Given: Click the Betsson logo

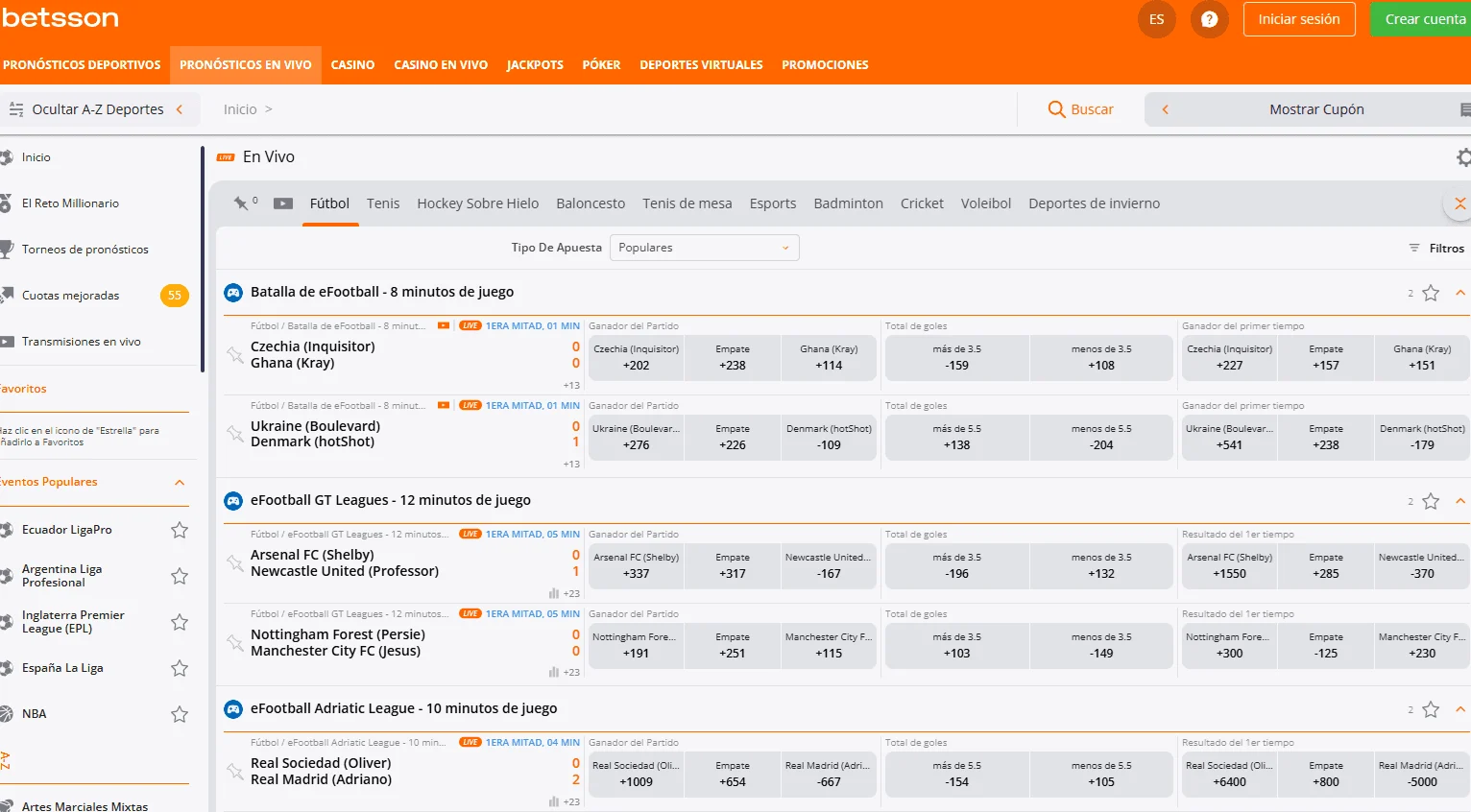Looking at the screenshot, I should click(60, 17).
